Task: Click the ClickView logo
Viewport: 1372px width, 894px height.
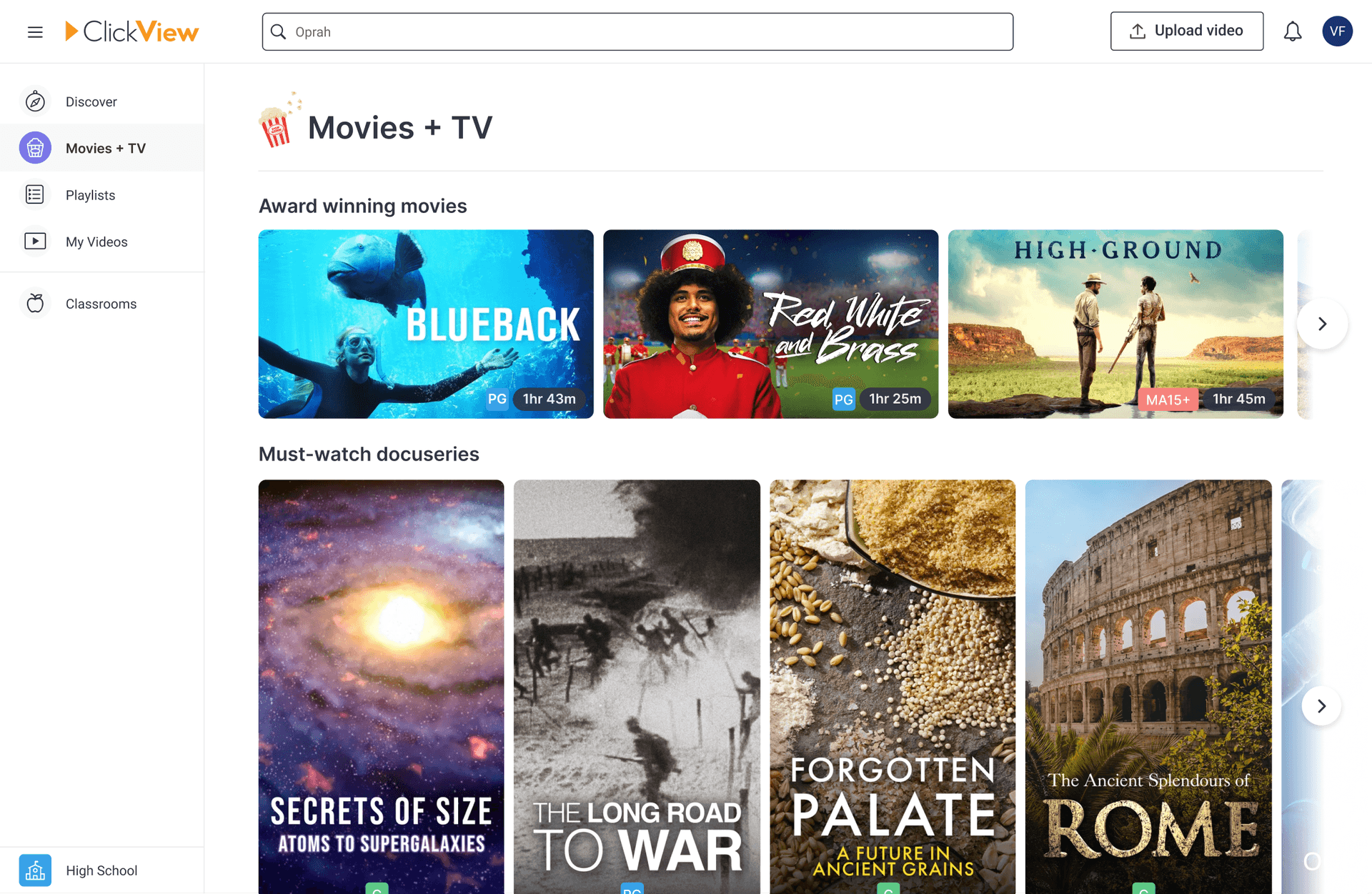Action: pyautogui.click(x=131, y=31)
